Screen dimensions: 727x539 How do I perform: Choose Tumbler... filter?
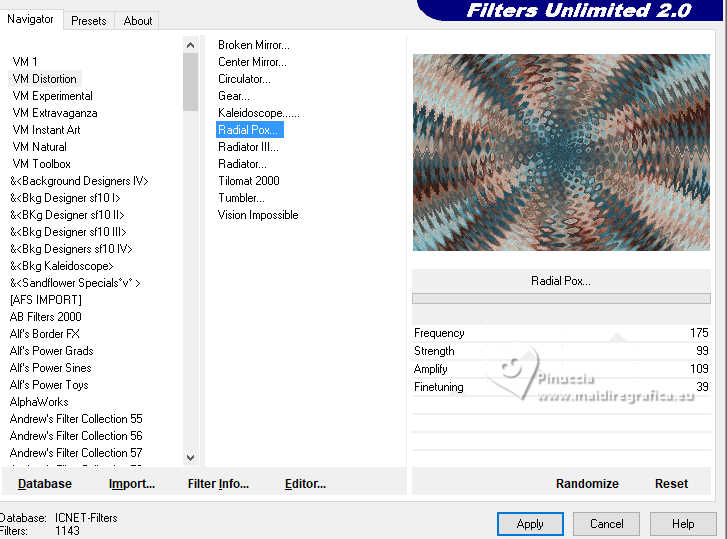[241, 198]
